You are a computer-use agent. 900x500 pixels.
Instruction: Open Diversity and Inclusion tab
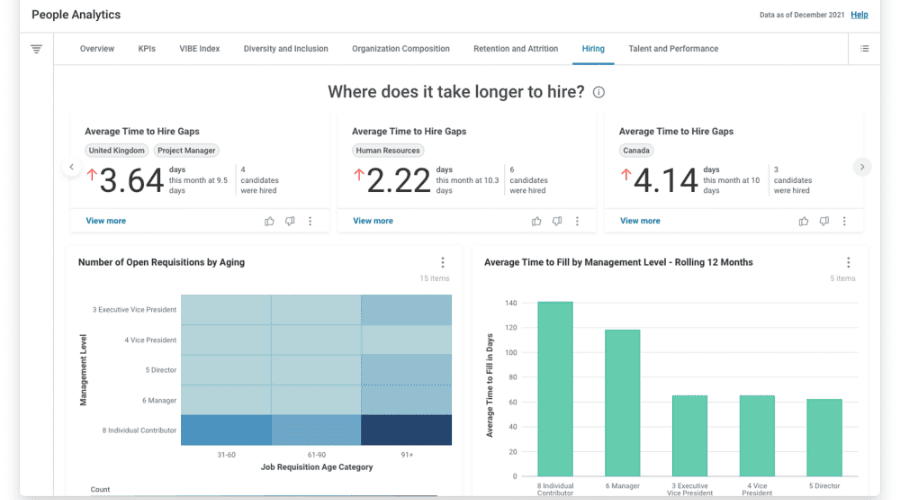[286, 49]
